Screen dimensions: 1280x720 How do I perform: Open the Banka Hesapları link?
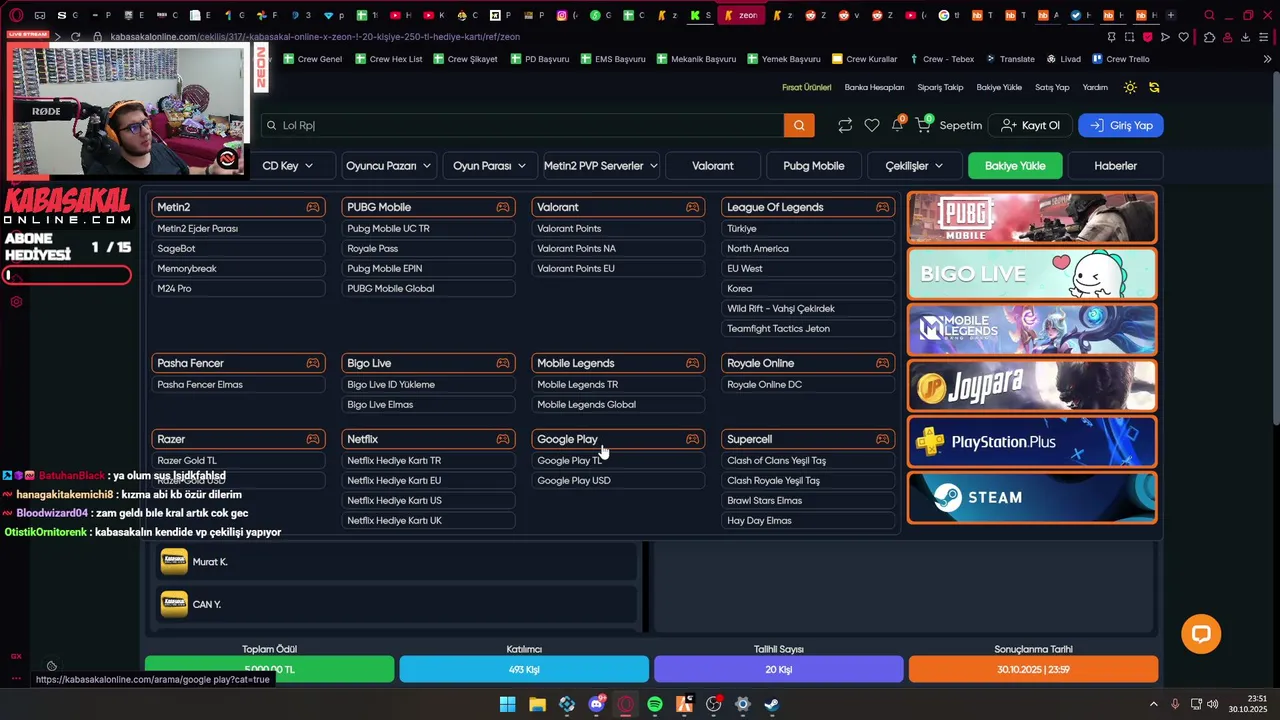pos(874,87)
